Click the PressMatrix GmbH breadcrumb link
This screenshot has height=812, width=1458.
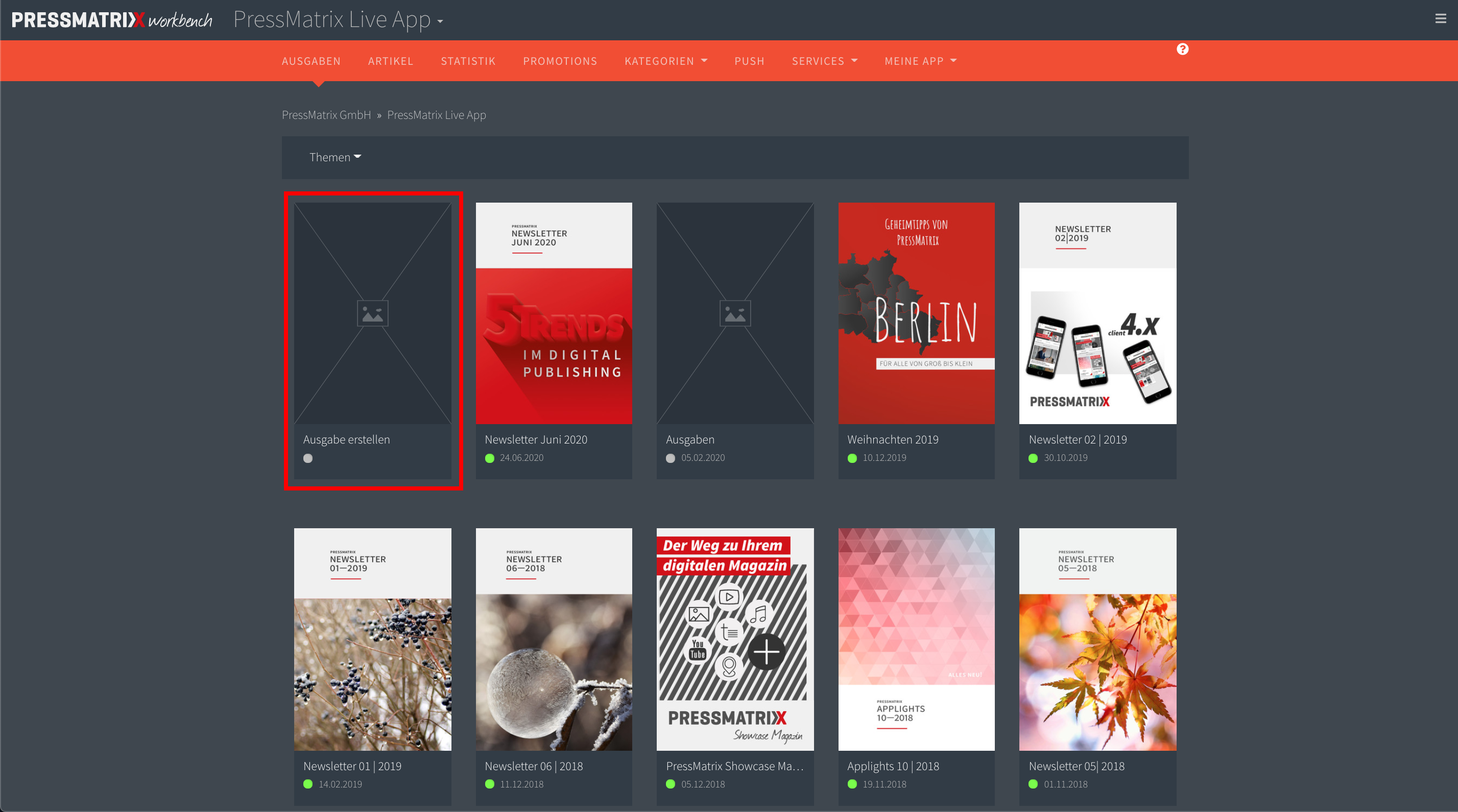tap(326, 115)
